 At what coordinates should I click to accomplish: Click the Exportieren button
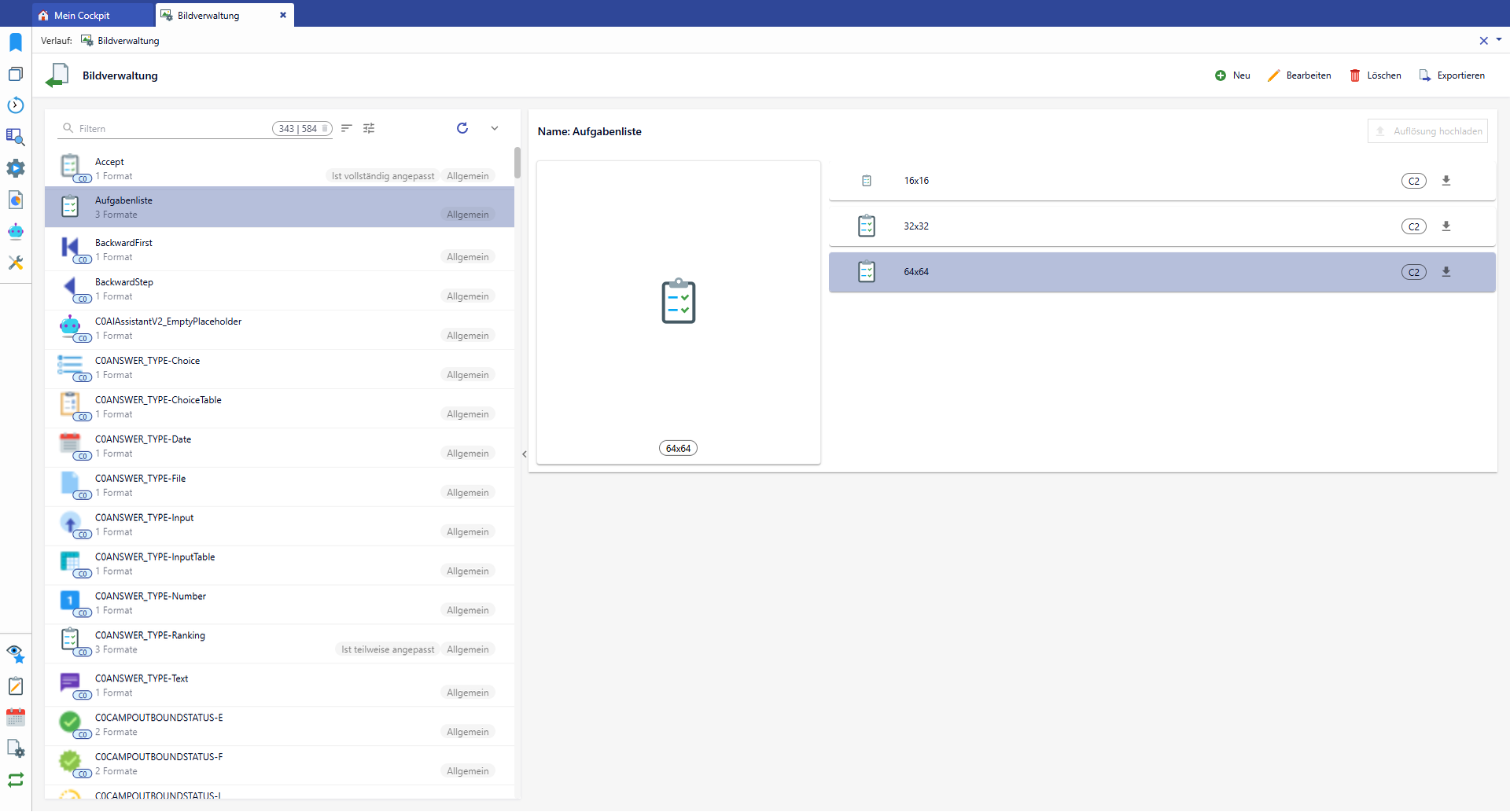click(x=1452, y=75)
